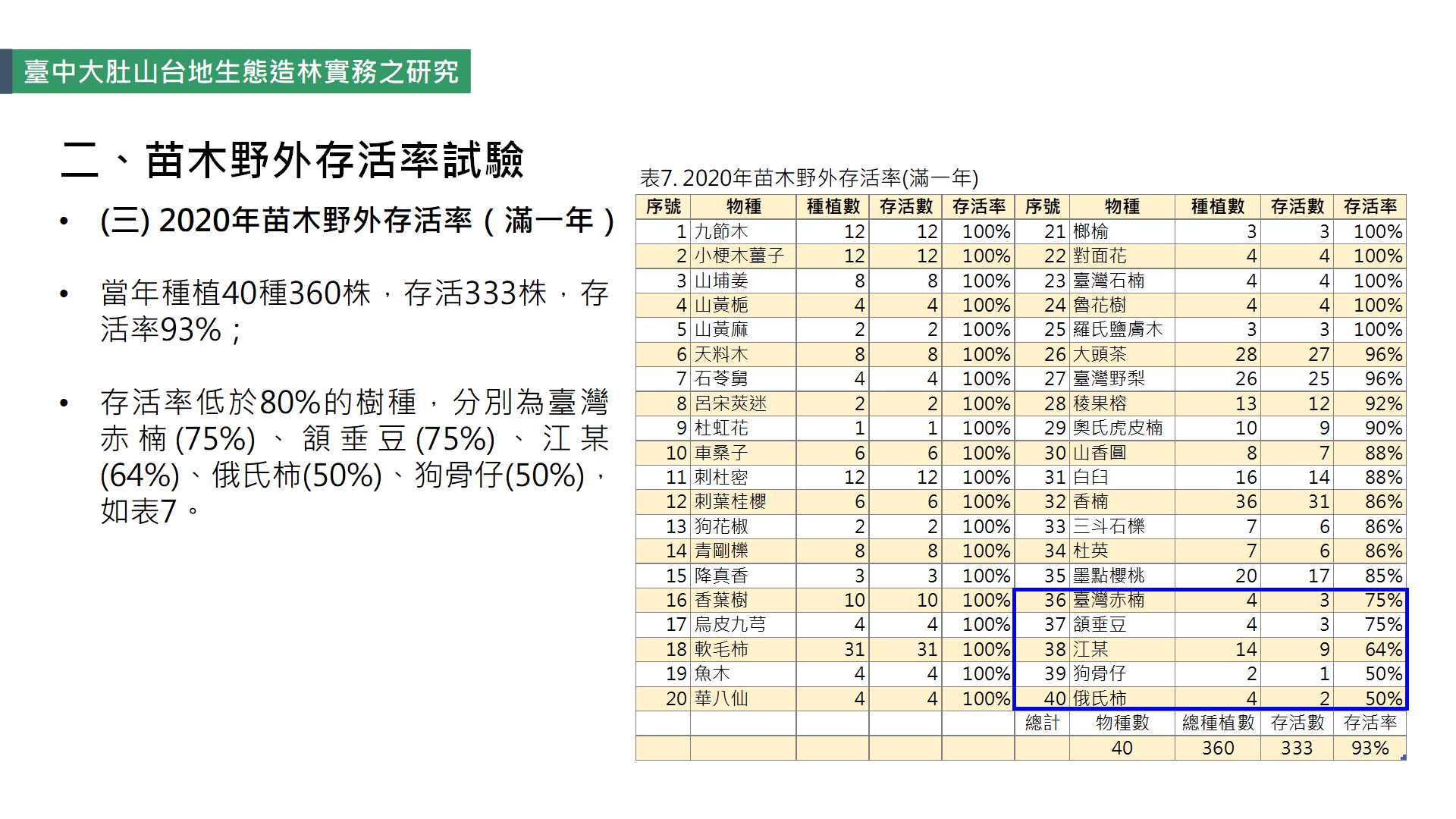Click species cell 臺灣野梨
Image resolution: width=1456 pixels, height=819 pixels.
pyautogui.click(x=1122, y=378)
